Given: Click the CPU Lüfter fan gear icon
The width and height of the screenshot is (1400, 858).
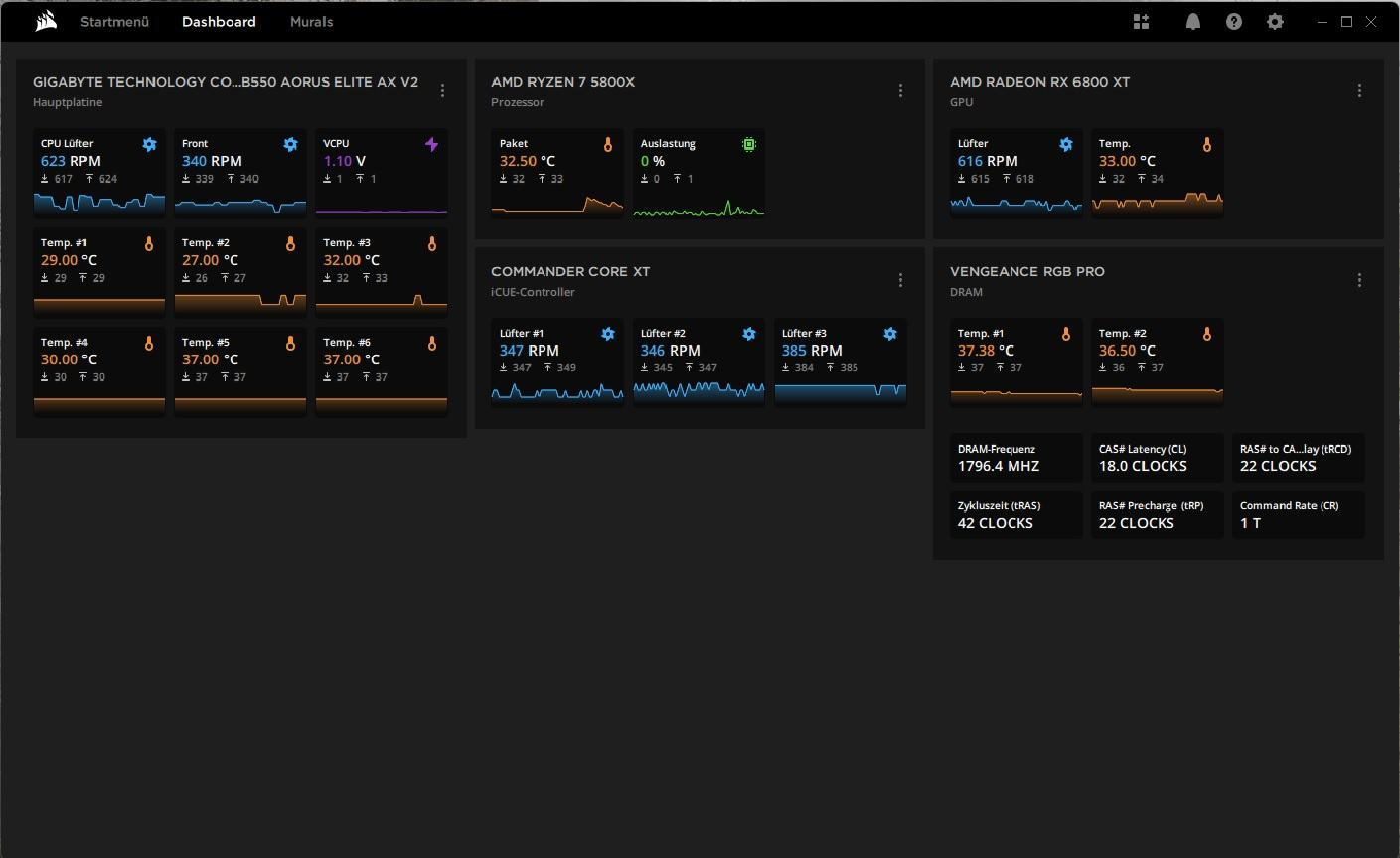Looking at the screenshot, I should (149, 144).
